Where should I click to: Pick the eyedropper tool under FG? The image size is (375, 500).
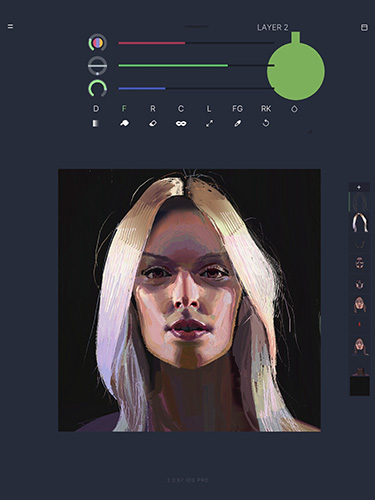(237, 124)
